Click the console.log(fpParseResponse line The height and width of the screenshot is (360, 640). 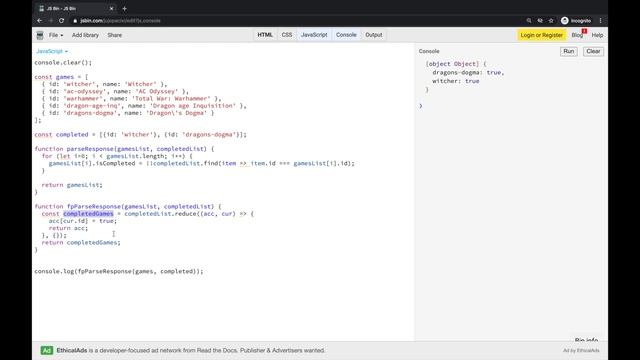tap(118, 271)
